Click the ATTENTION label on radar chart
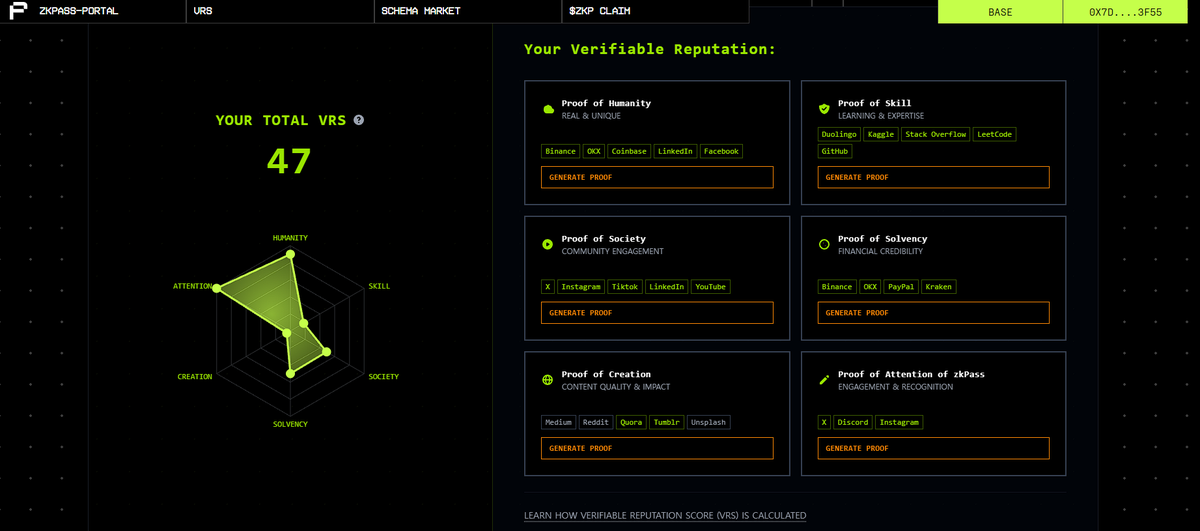 [193, 286]
